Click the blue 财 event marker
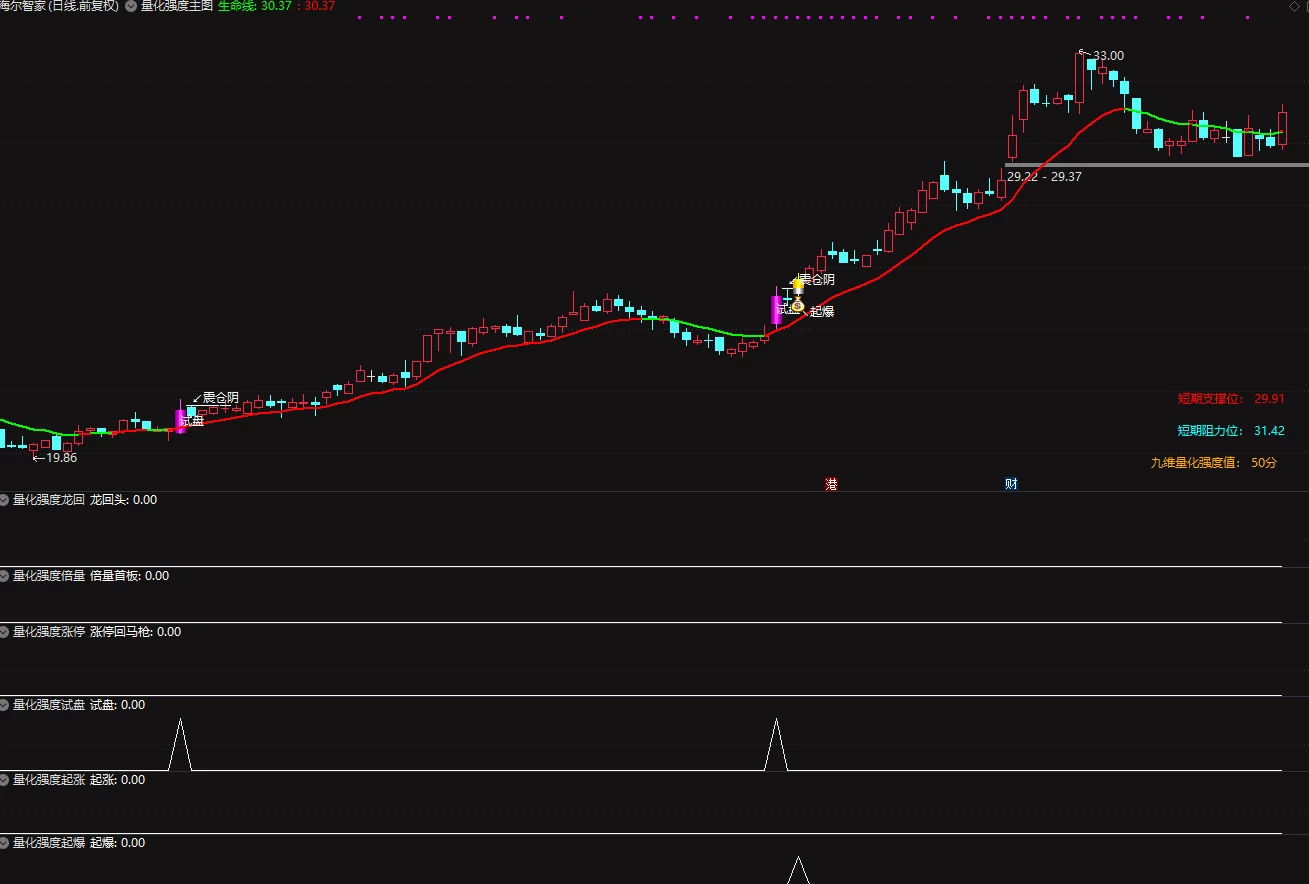This screenshot has width=1309, height=884. point(1011,484)
